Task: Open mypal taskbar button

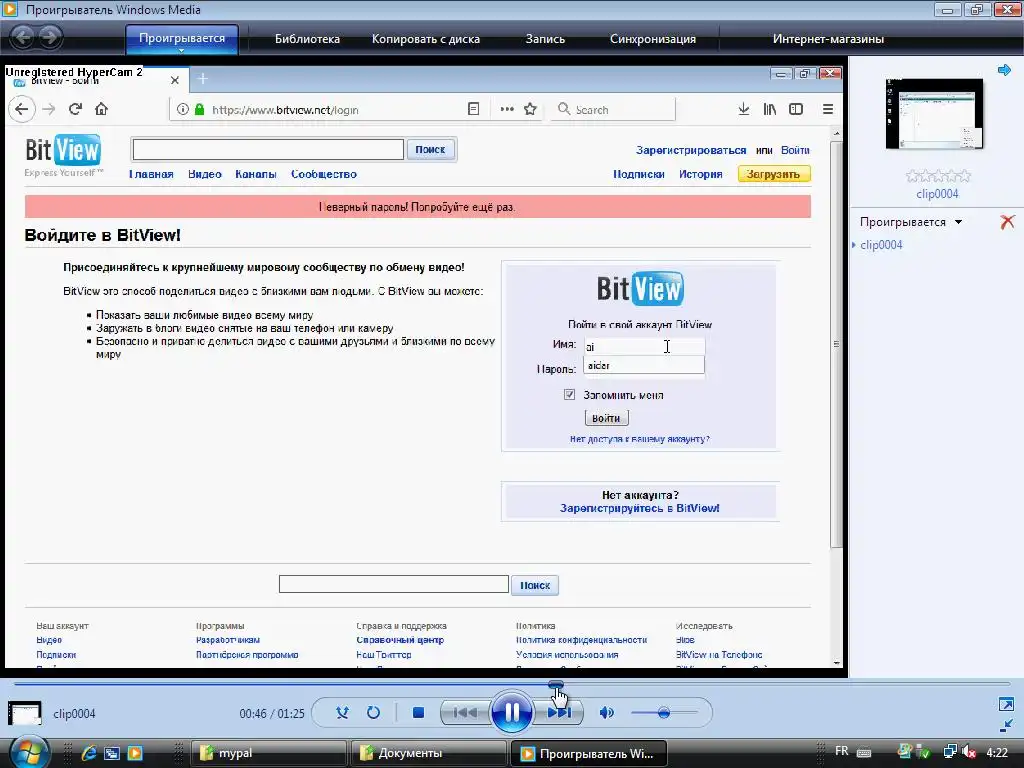Action: pyautogui.click(x=268, y=753)
